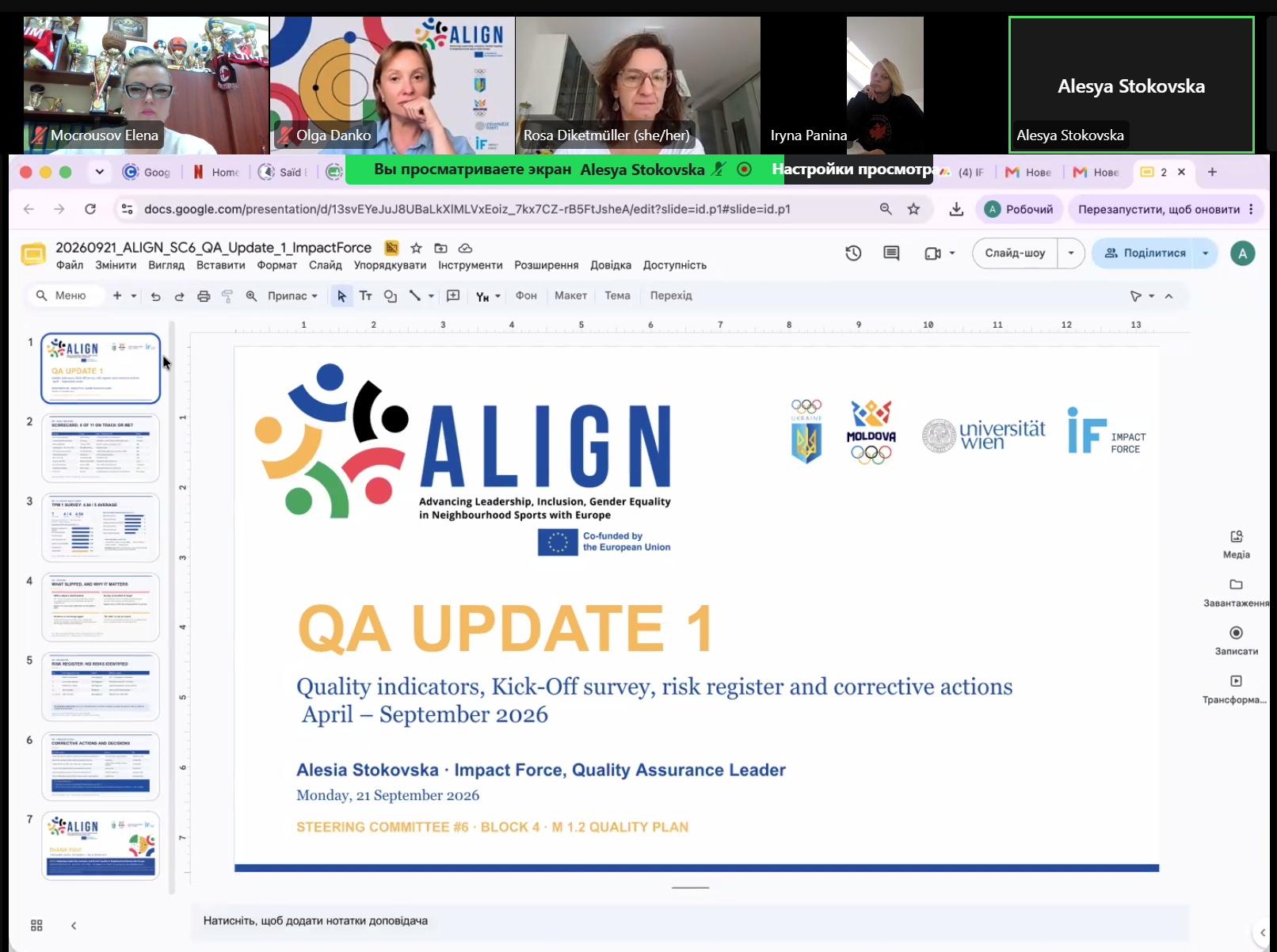The height and width of the screenshot is (952, 1277).
Task: Open grid view at bottom left
Action: coord(36,925)
